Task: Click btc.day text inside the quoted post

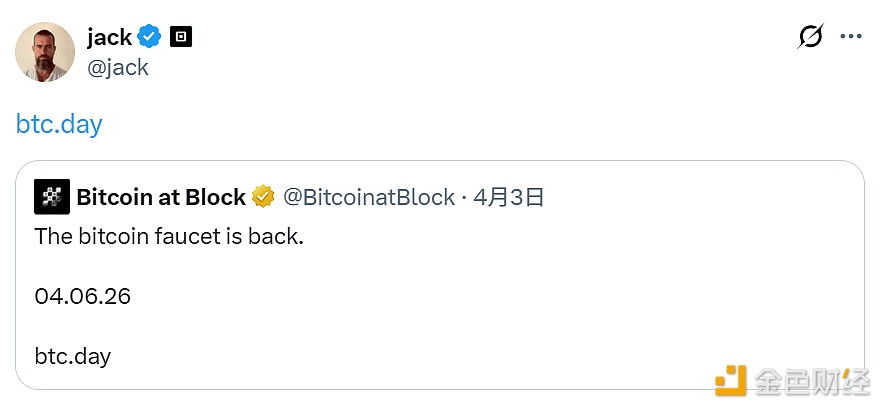Action: click(72, 356)
